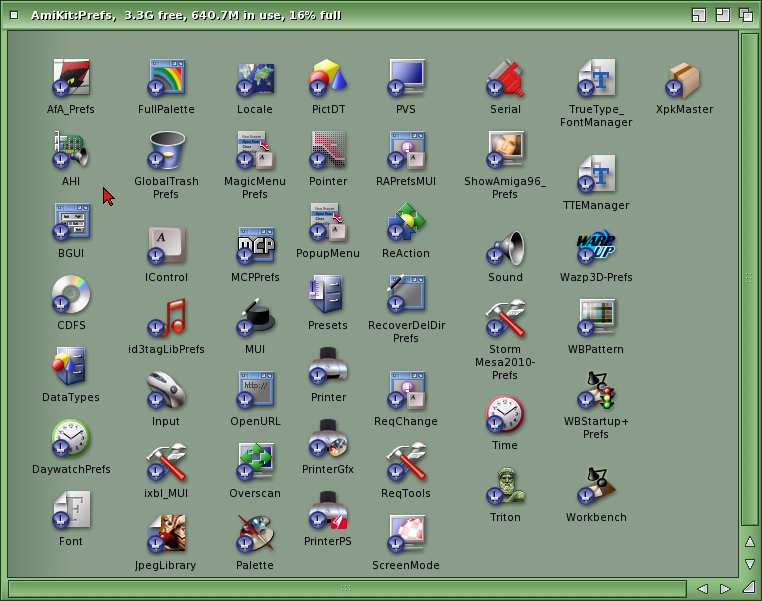Select the Overscan prefs icon
This screenshot has width=762, height=601.
(255, 462)
